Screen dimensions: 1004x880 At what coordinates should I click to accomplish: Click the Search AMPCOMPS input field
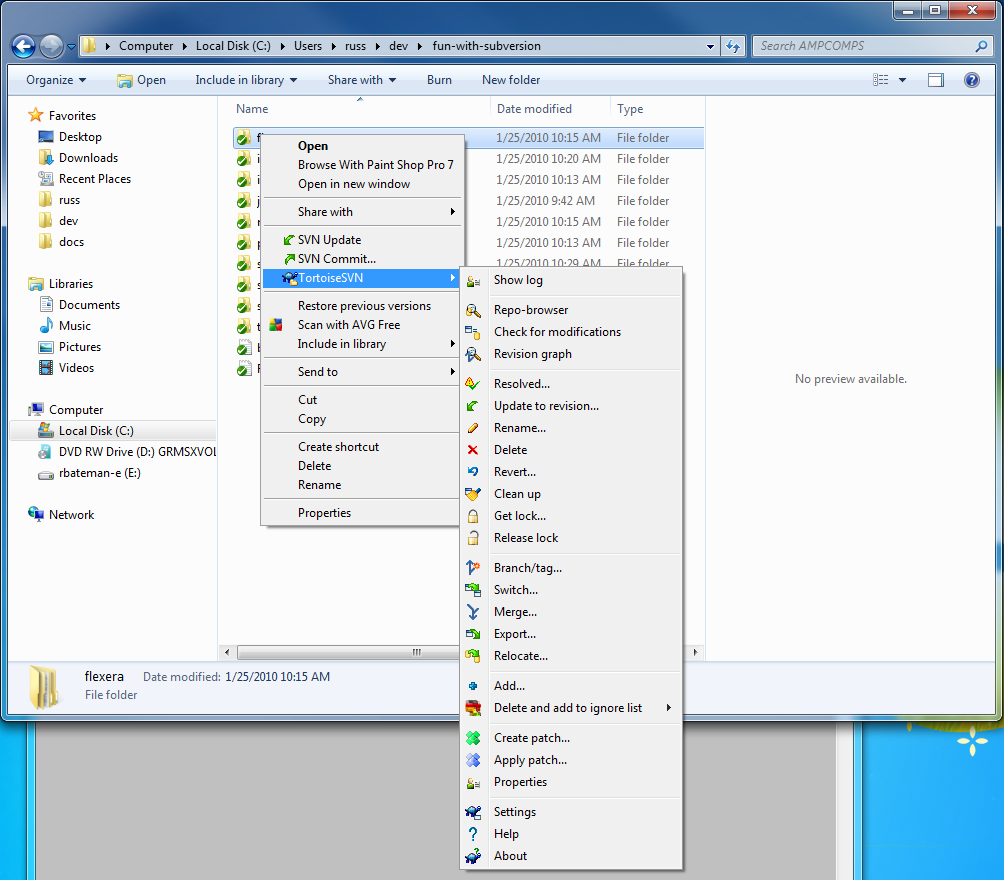pyautogui.click(x=864, y=46)
